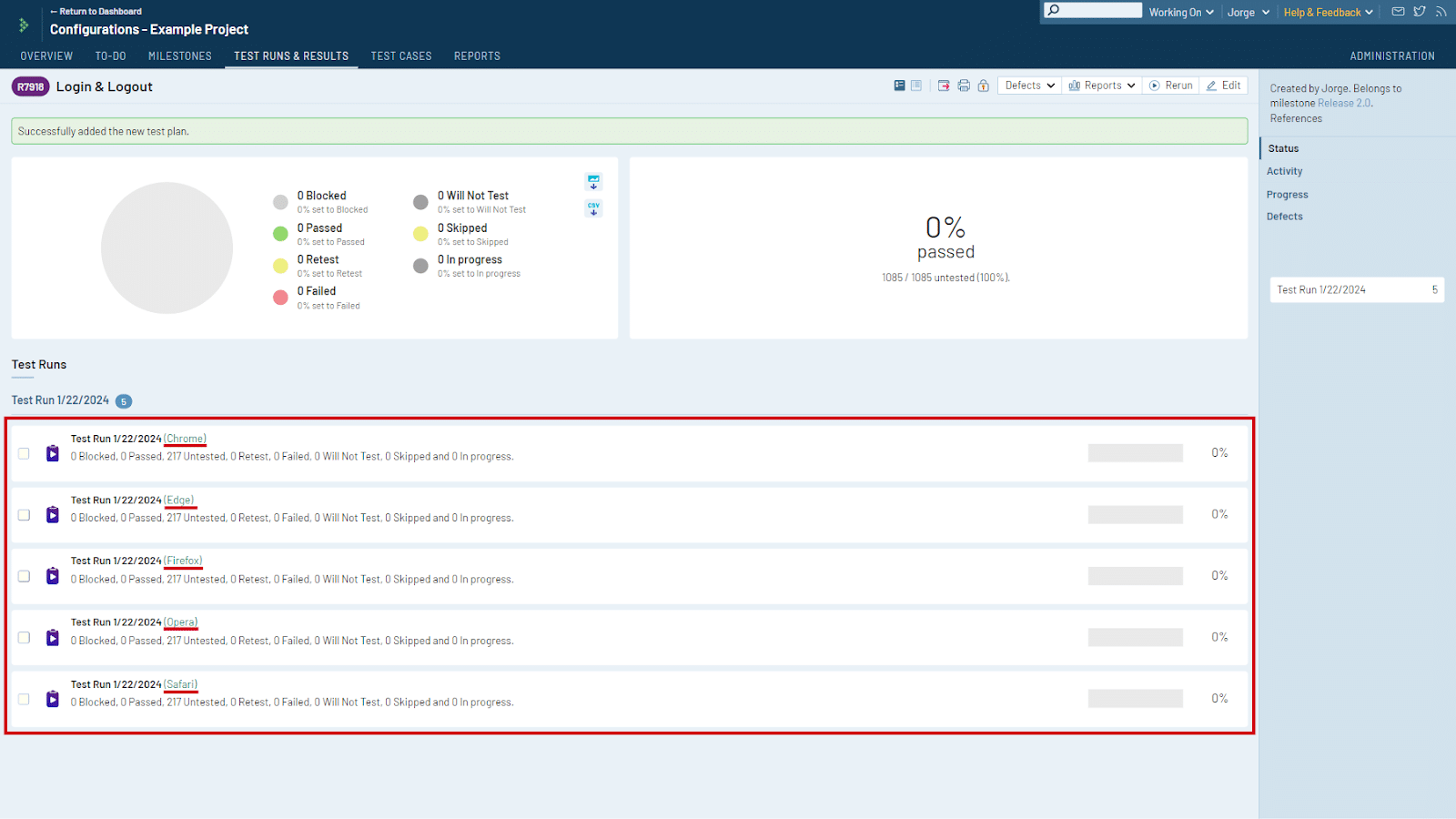Screen dimensions: 1456x819
Task: Open the Milestones tab
Action: (179, 56)
